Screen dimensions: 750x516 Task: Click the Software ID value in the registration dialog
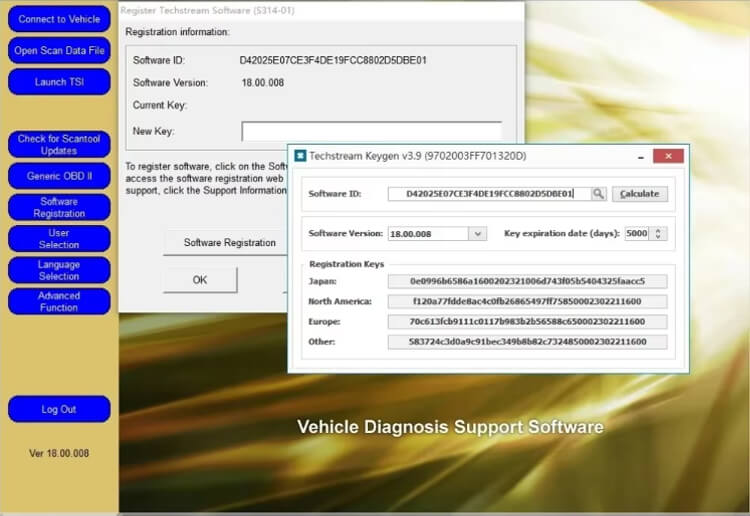pos(333,60)
